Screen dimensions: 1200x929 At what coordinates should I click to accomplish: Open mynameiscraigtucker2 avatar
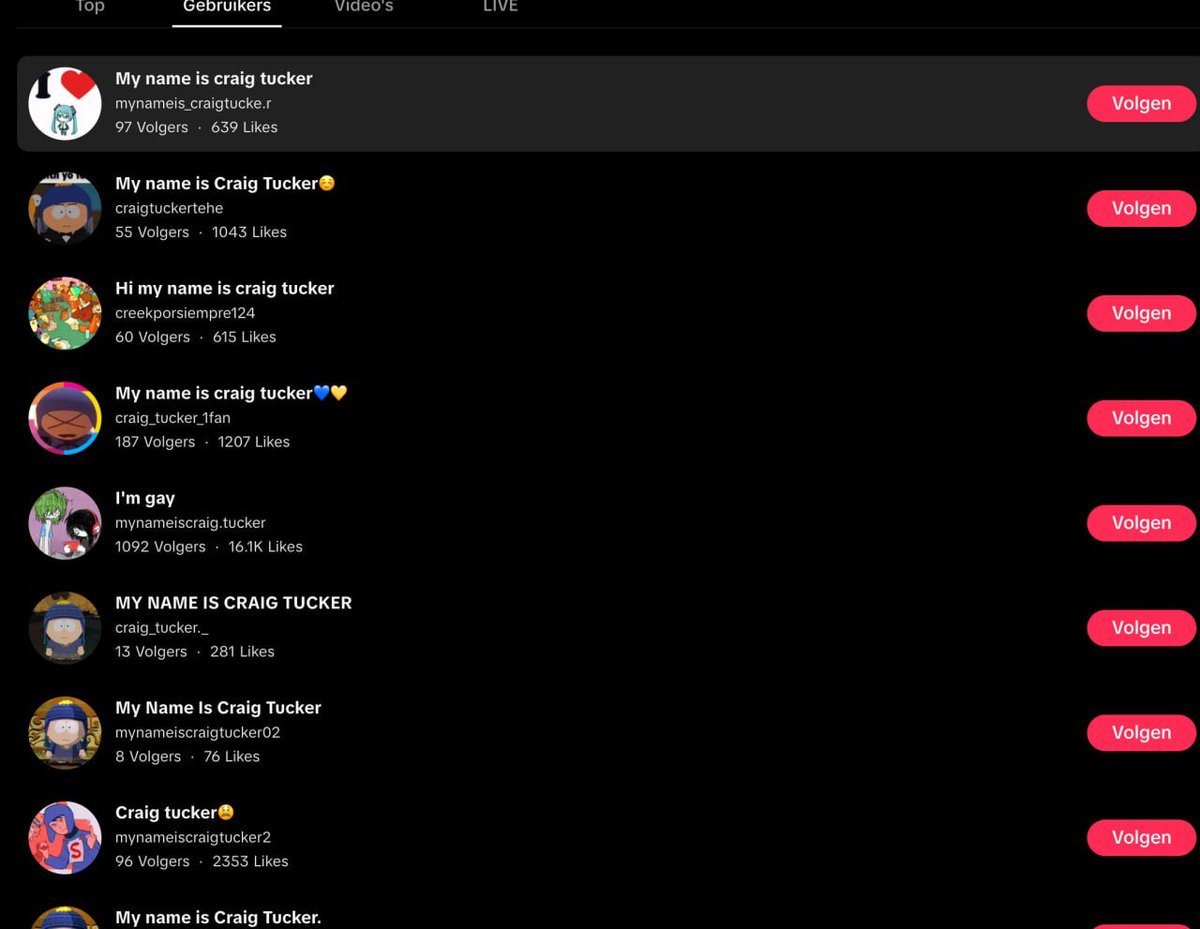(65, 838)
